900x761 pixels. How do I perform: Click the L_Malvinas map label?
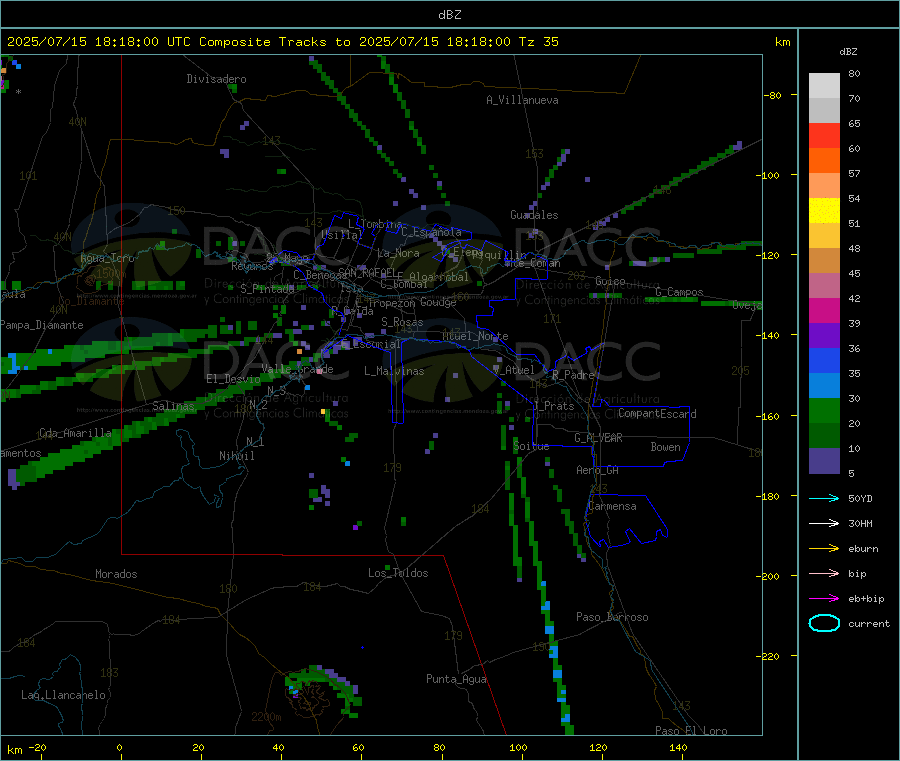pyautogui.click(x=394, y=371)
